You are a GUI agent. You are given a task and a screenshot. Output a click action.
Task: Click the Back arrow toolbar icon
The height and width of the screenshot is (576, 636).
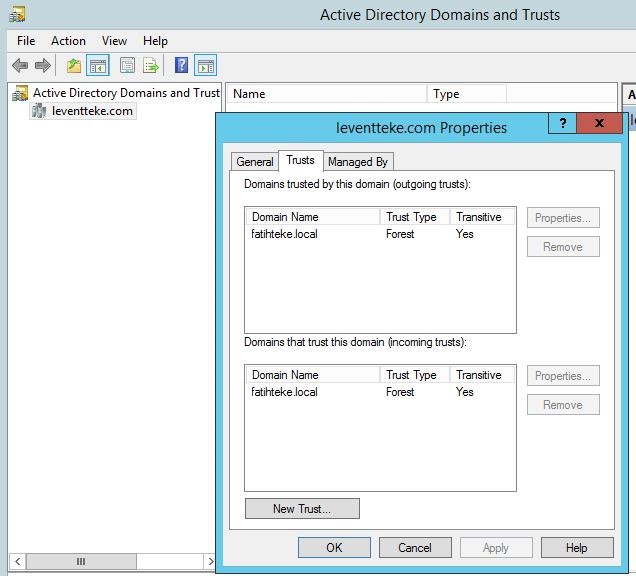click(x=20, y=65)
